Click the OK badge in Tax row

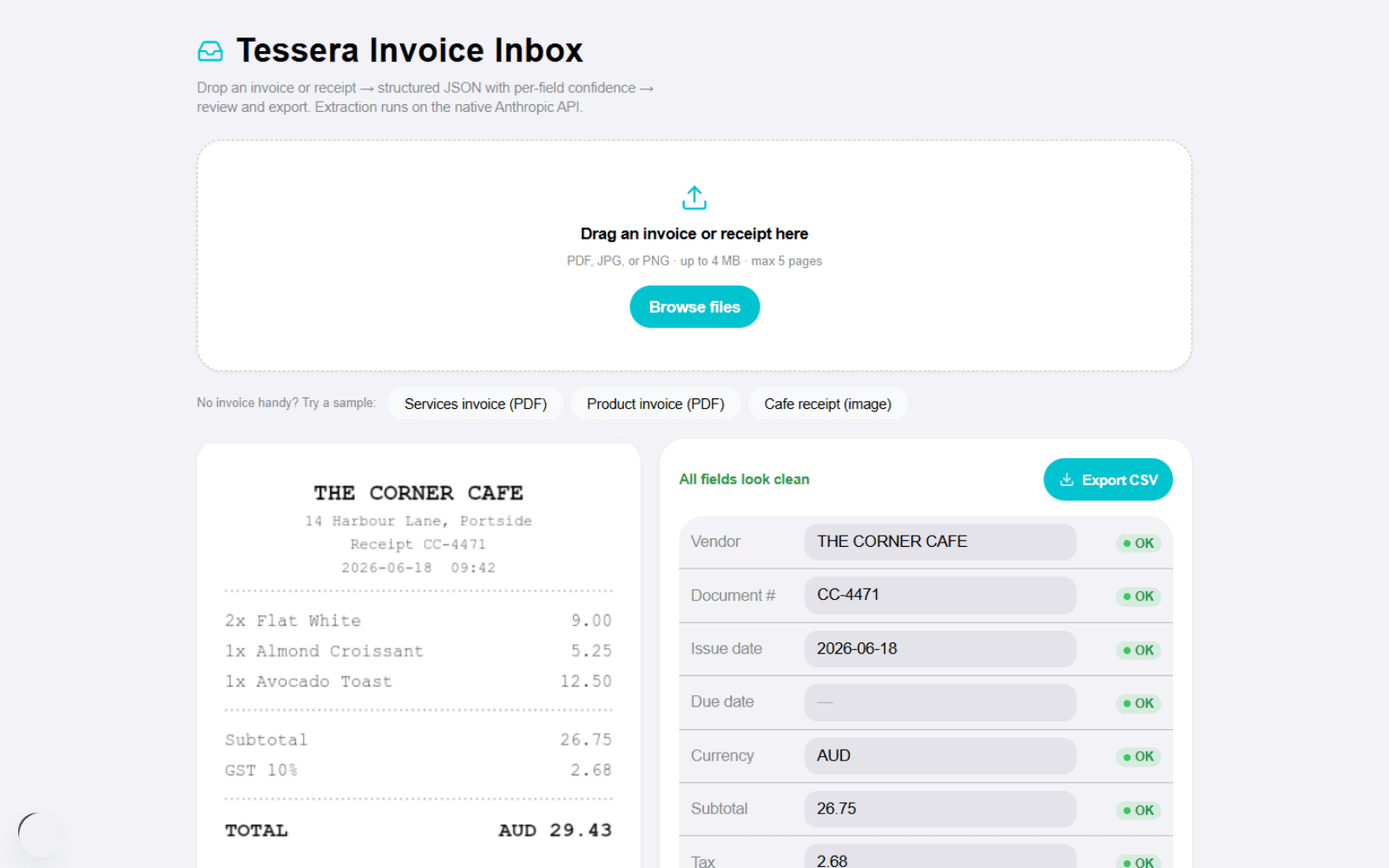click(1138, 862)
